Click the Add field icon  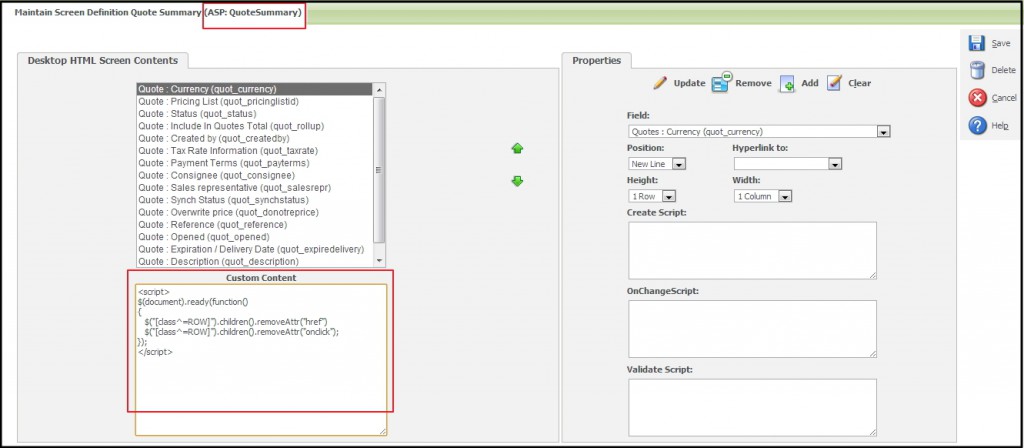787,84
